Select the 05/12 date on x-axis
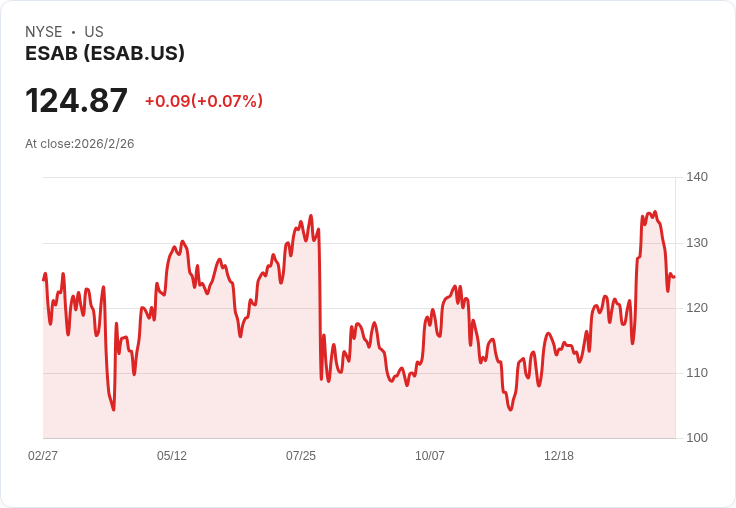This screenshot has height=508, width=736. click(x=172, y=455)
